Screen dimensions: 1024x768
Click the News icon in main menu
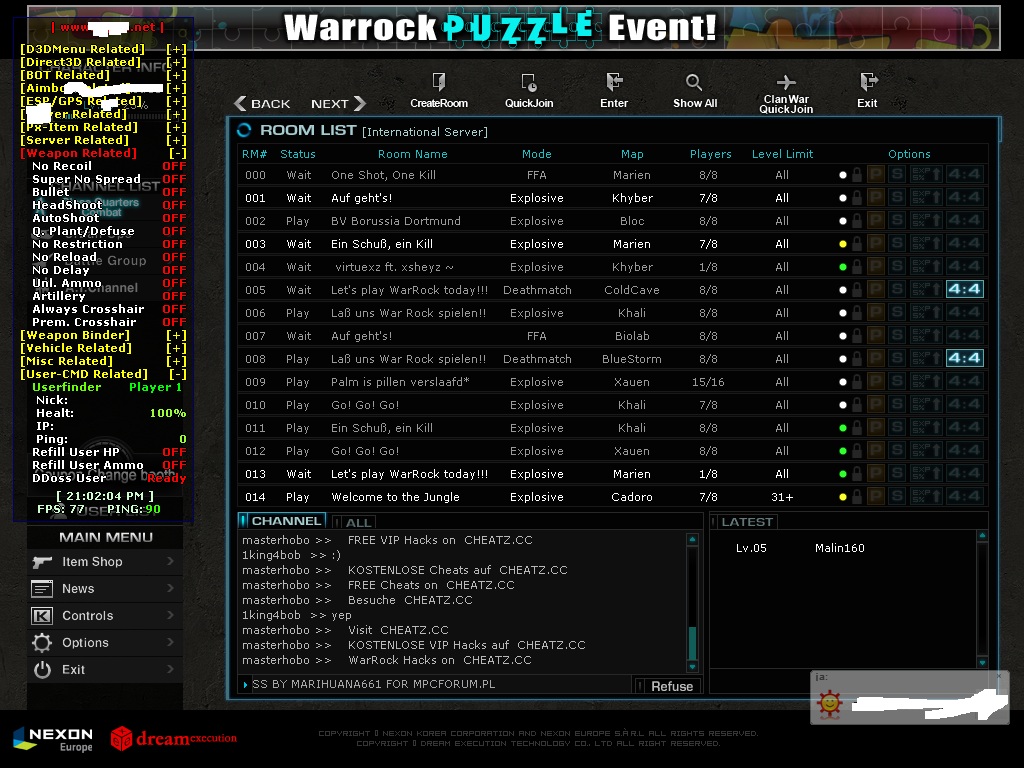coord(42,589)
